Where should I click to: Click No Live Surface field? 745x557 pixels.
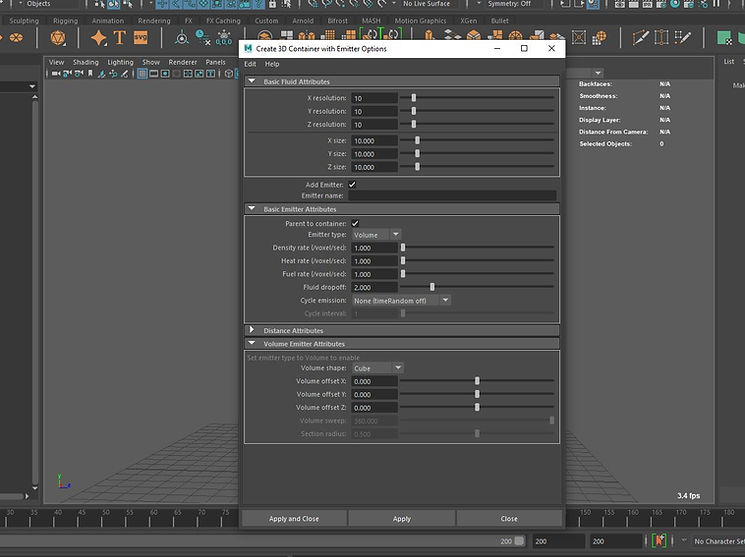427,4
